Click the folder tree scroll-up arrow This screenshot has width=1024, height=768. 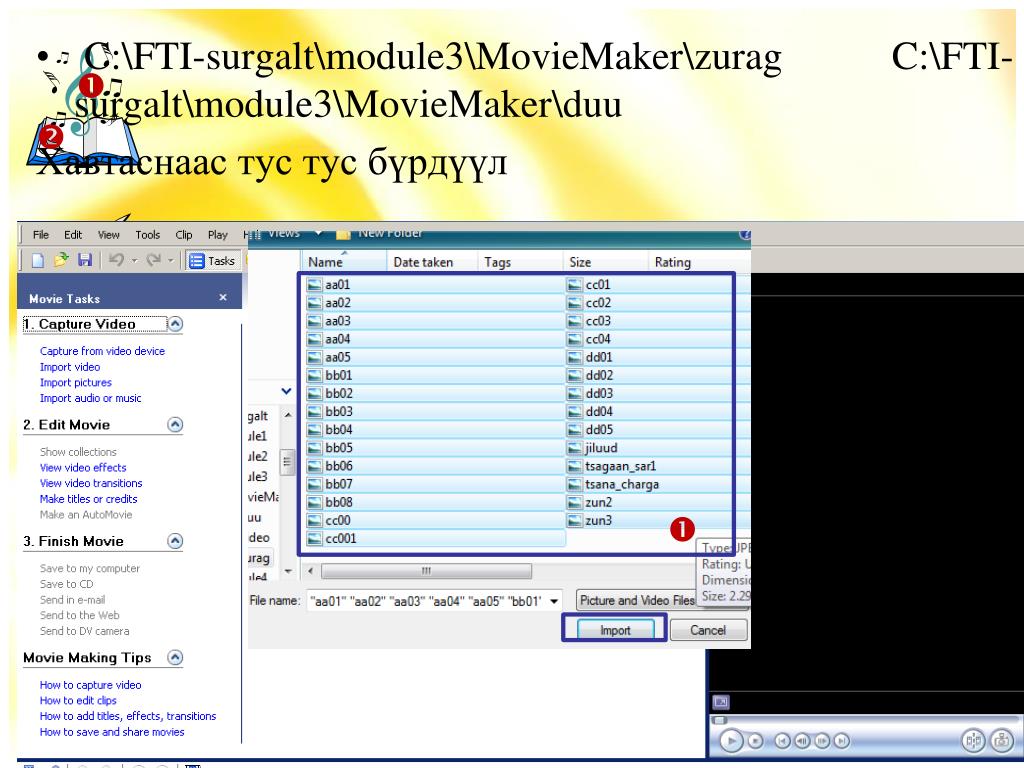pos(288,415)
